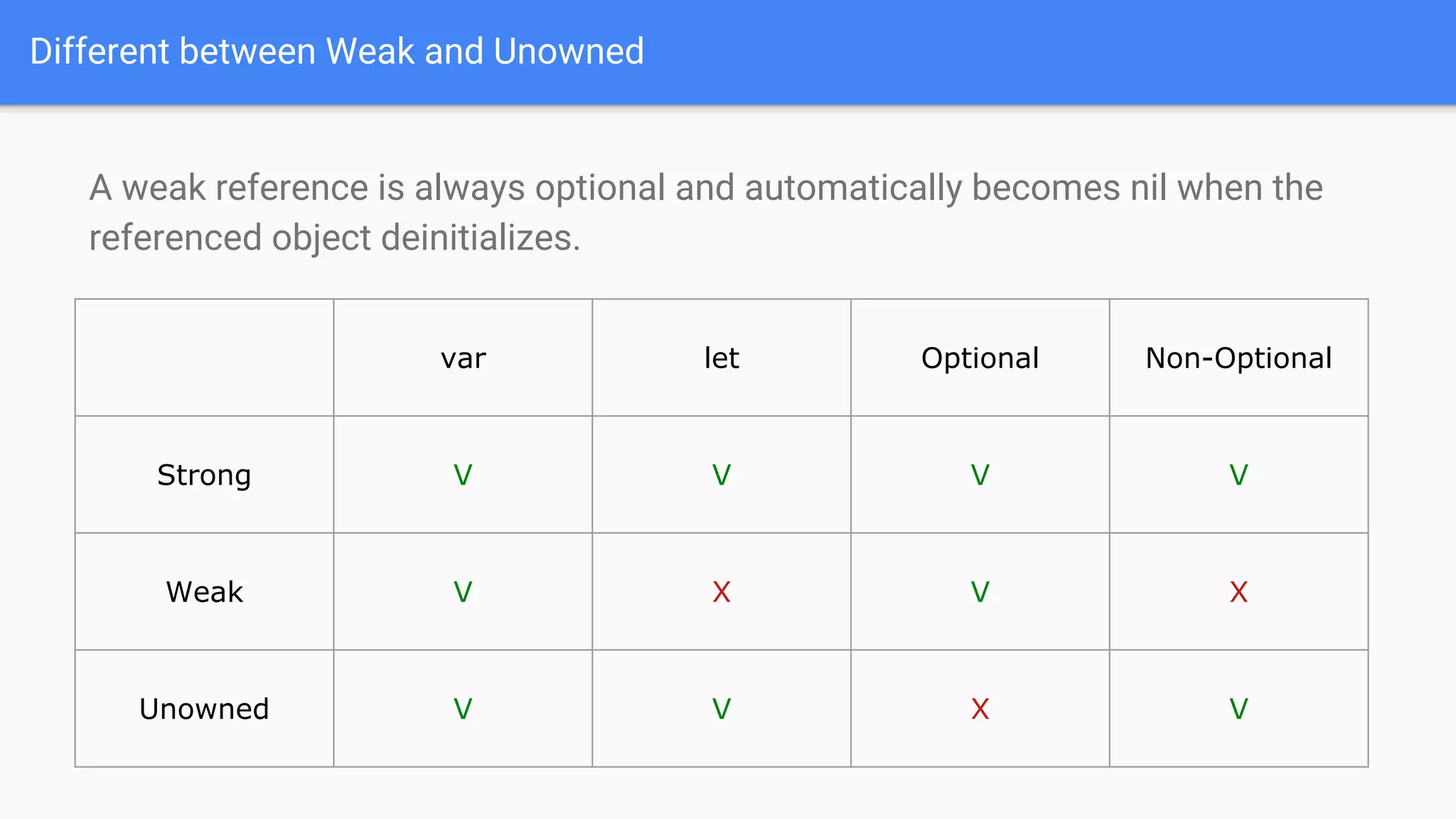This screenshot has height=819, width=1456.
Task: Click the green V for Unowned var
Action: point(463,709)
